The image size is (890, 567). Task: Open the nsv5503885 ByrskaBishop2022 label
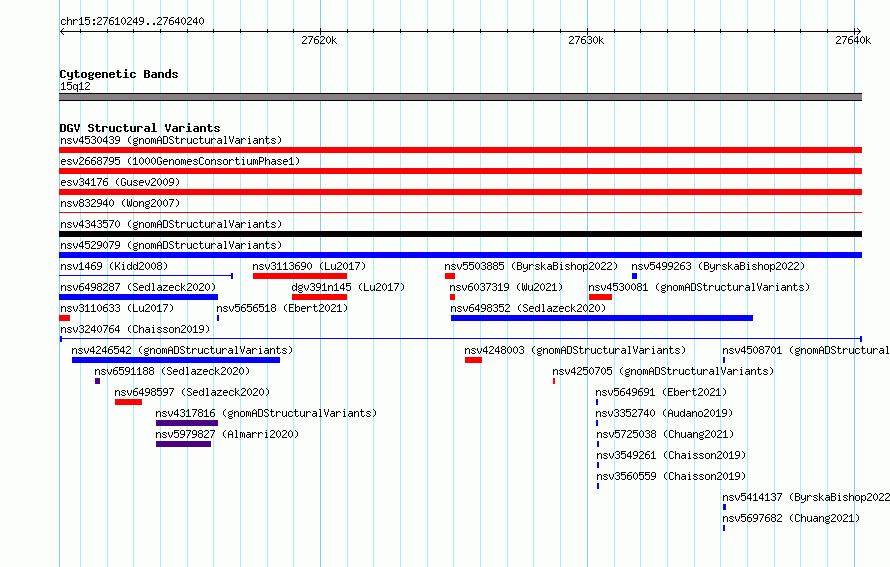pyautogui.click(x=531, y=266)
